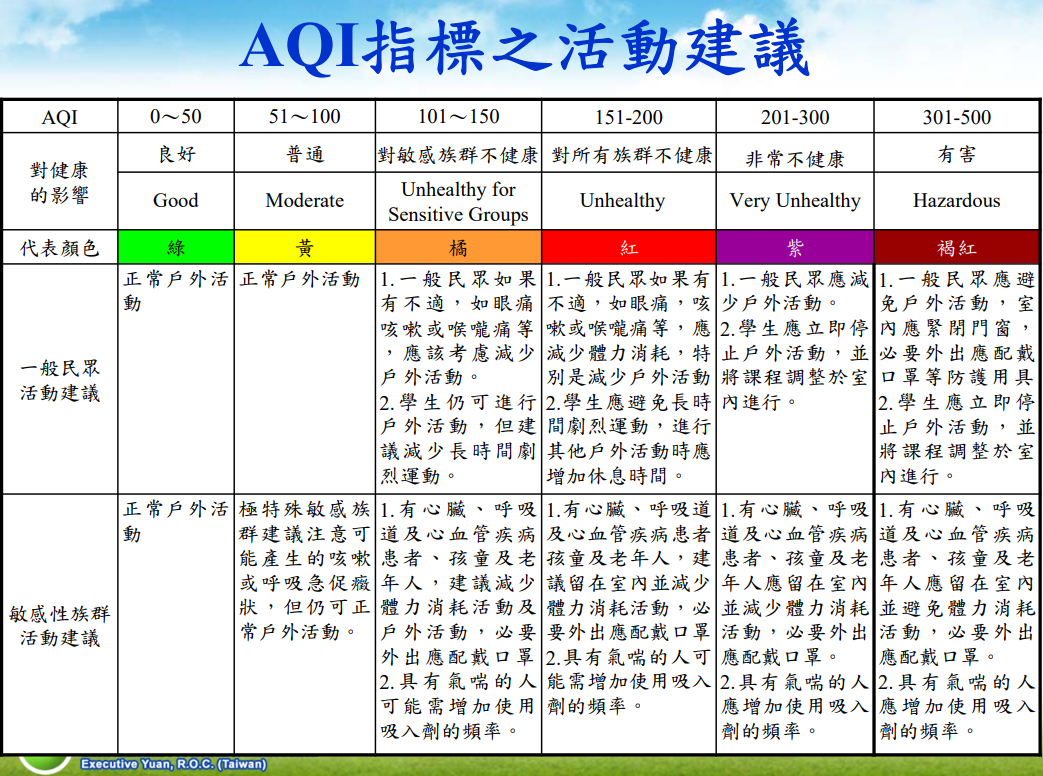Click general public advice under 151-200

point(629,380)
